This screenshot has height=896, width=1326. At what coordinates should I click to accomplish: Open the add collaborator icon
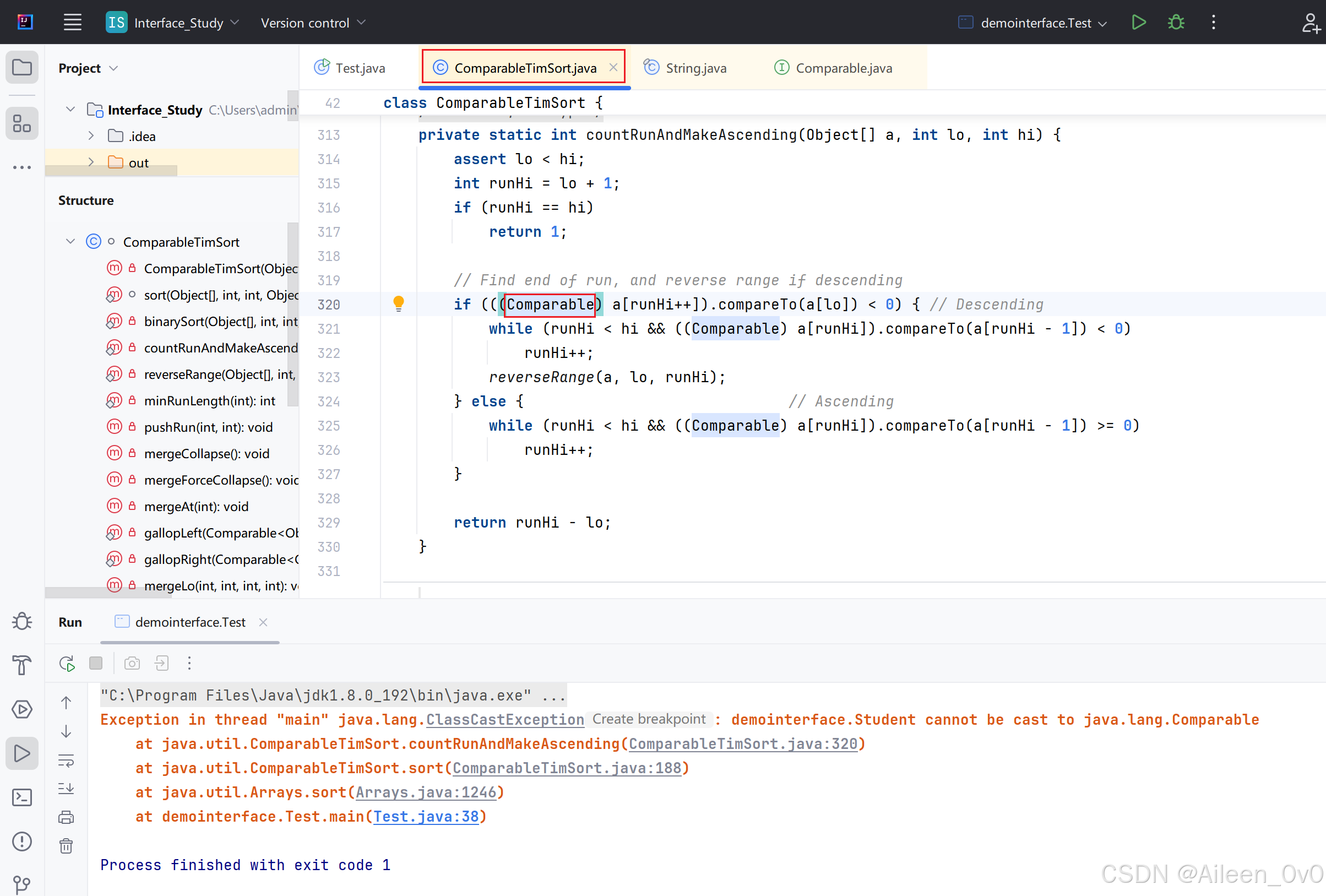click(1310, 23)
